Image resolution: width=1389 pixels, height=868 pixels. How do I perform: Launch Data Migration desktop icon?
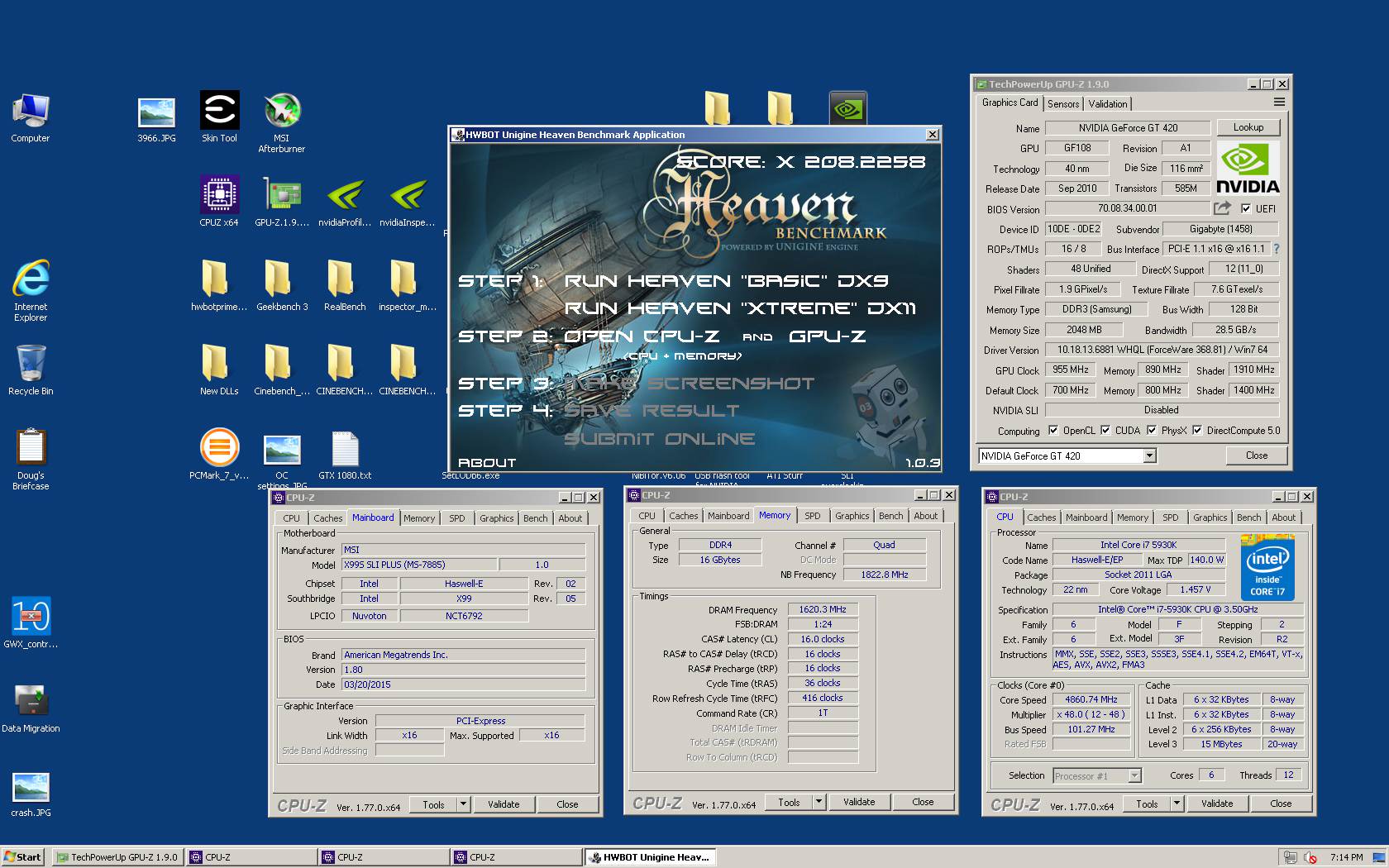(x=31, y=708)
